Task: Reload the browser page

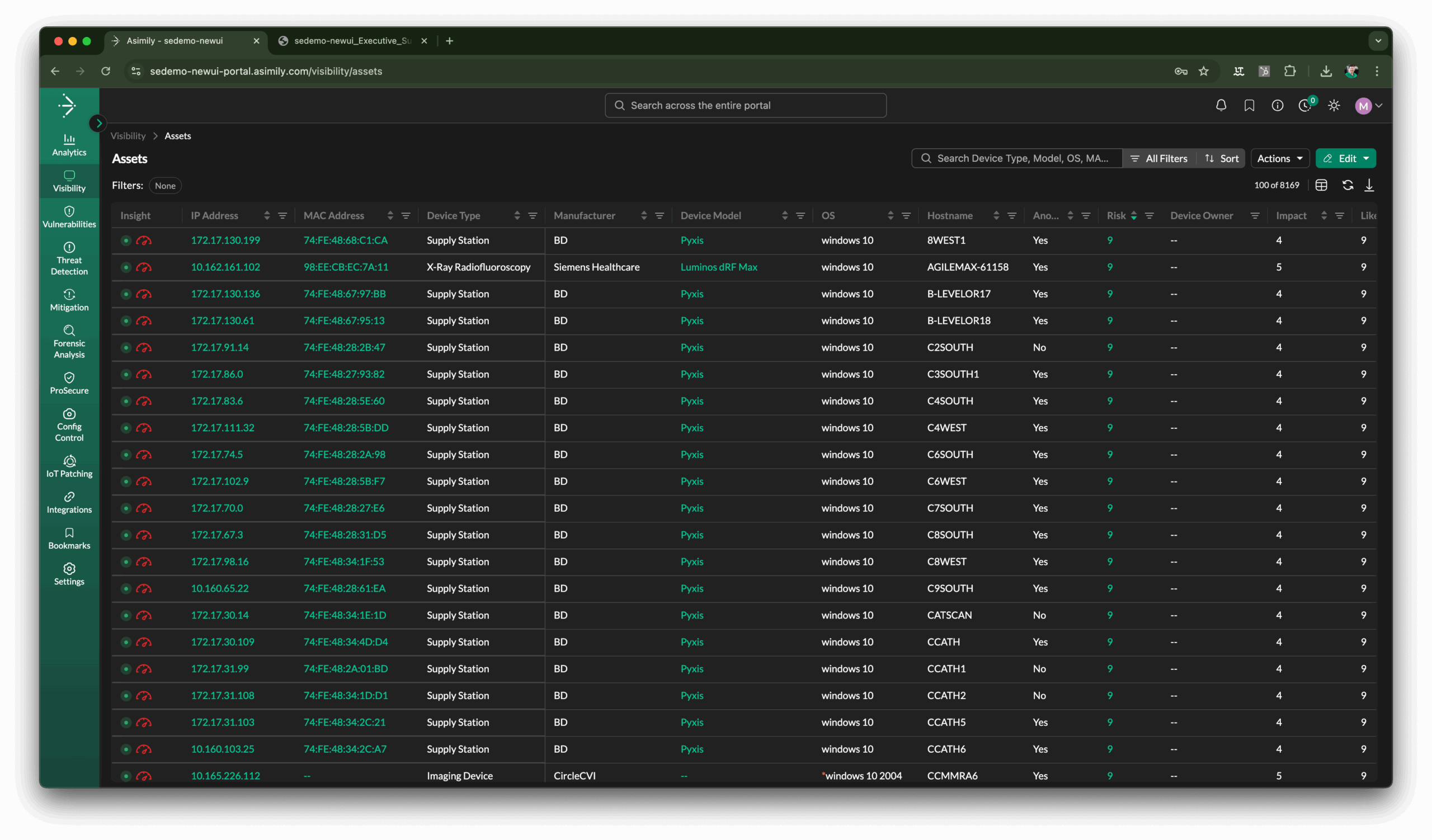Action: pyautogui.click(x=106, y=71)
